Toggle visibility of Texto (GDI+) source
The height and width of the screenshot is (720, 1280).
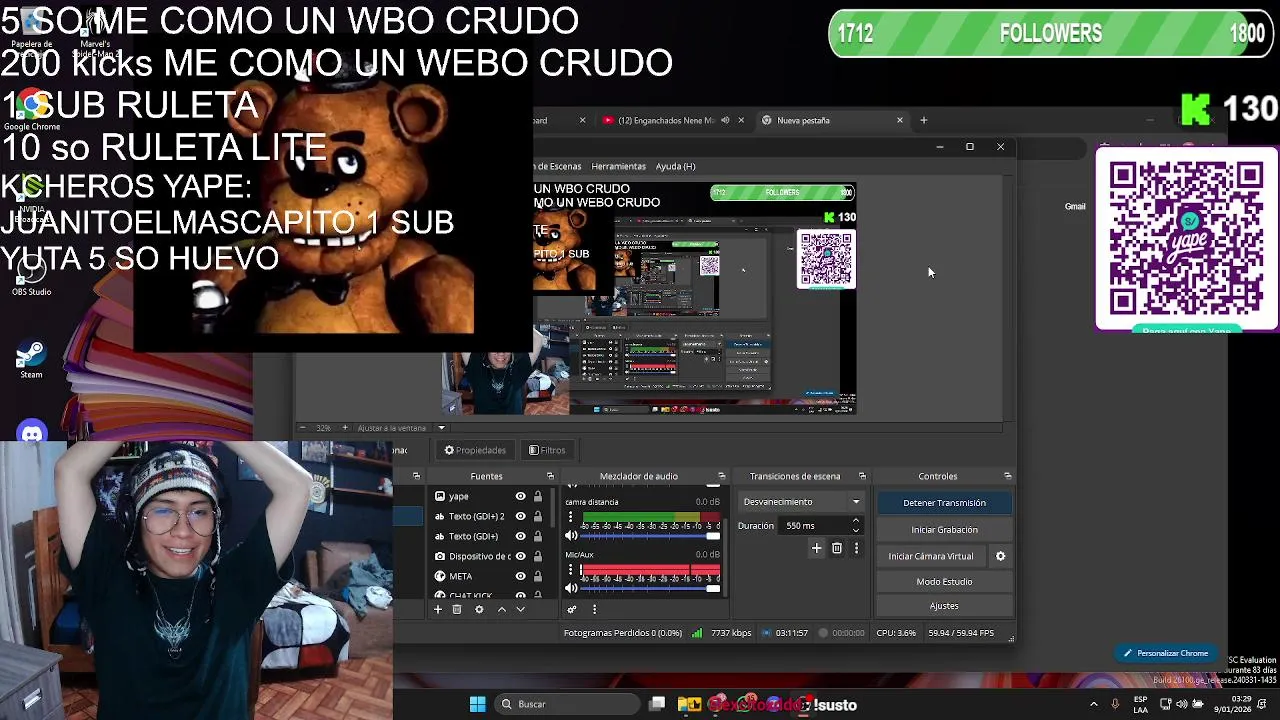[520, 536]
